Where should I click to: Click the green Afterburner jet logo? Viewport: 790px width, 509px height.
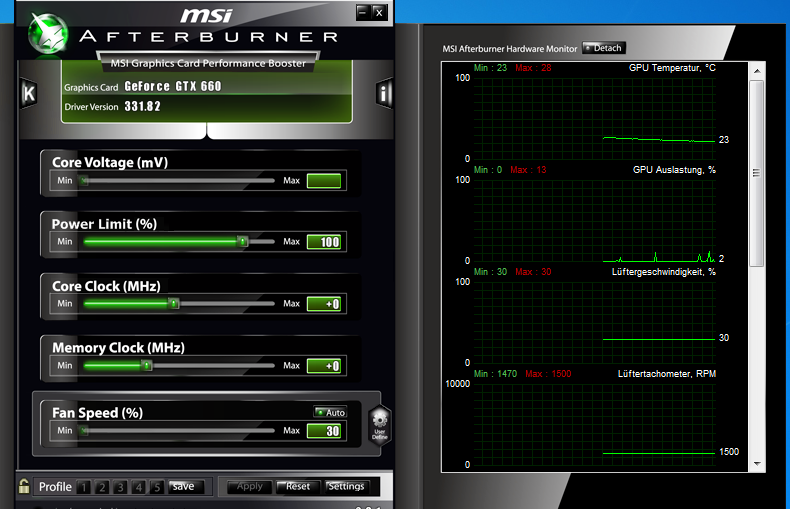pyautogui.click(x=48, y=33)
